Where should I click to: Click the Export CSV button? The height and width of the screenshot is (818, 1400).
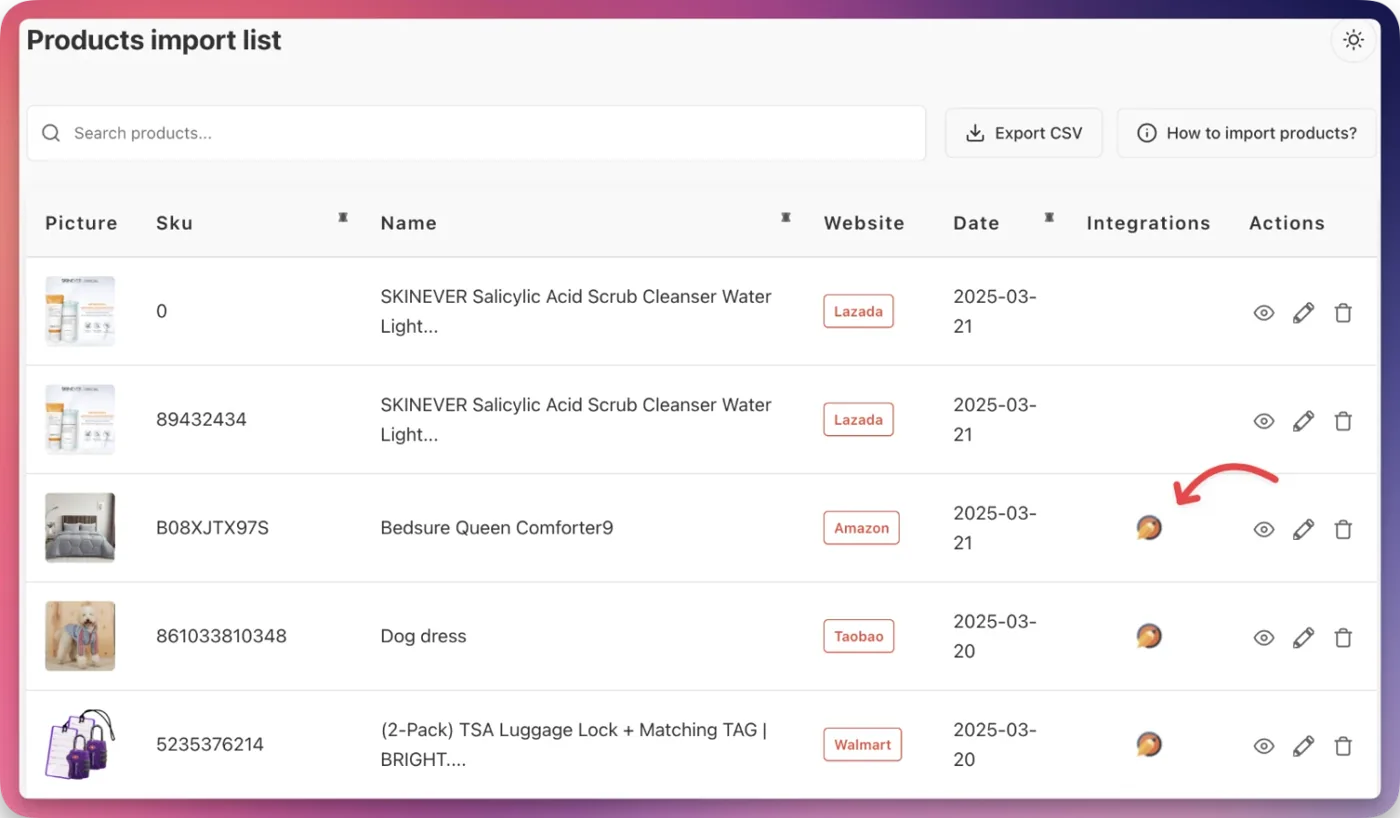pyautogui.click(x=1024, y=133)
